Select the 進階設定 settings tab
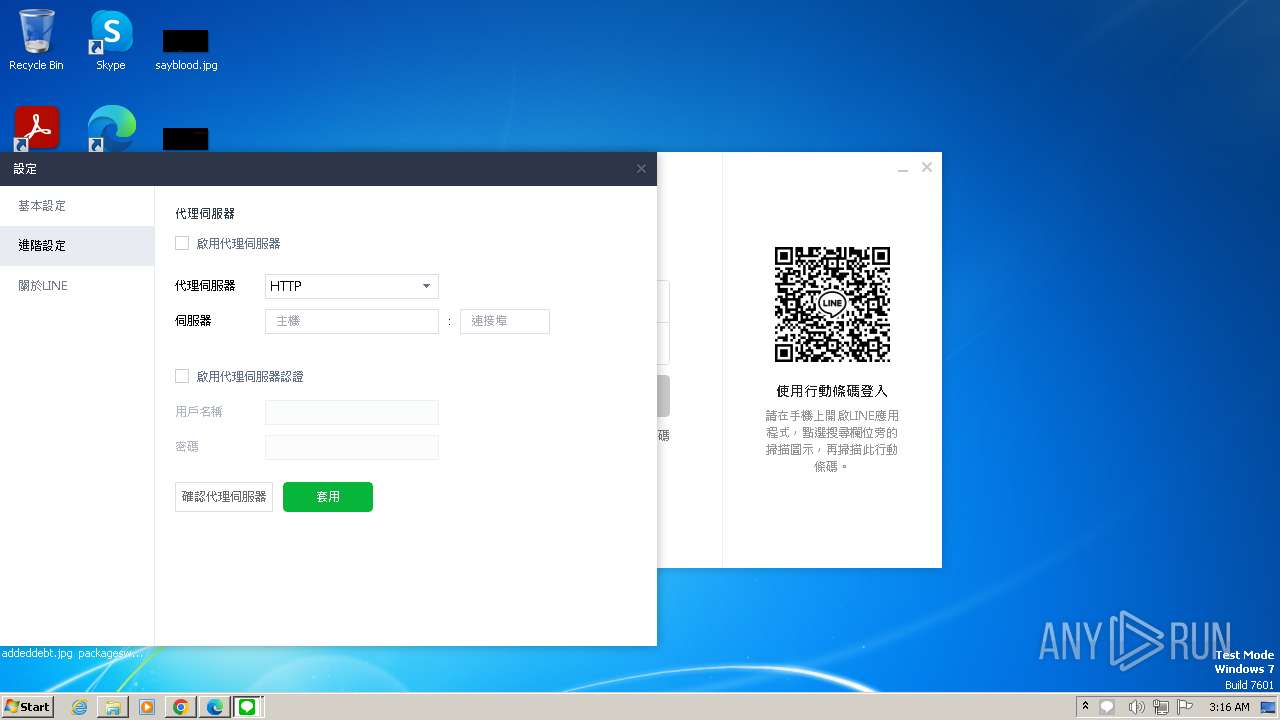The height and width of the screenshot is (720, 1280). 77,246
